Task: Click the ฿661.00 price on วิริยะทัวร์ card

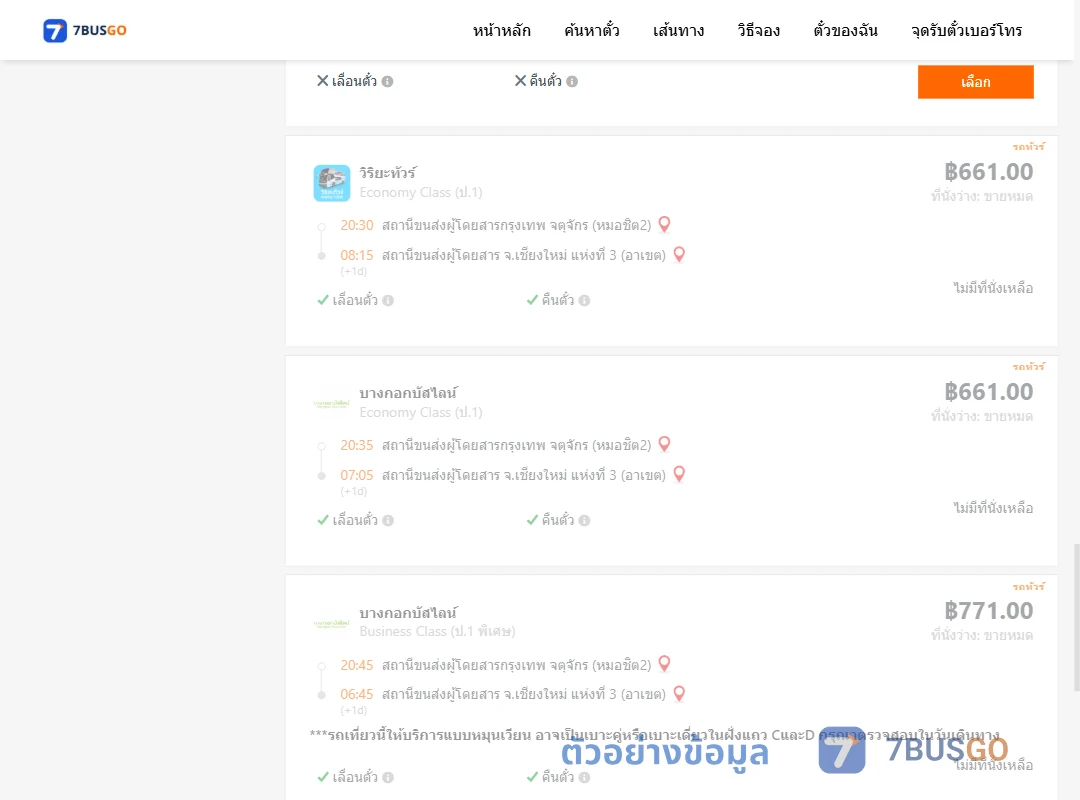Action: tap(988, 172)
